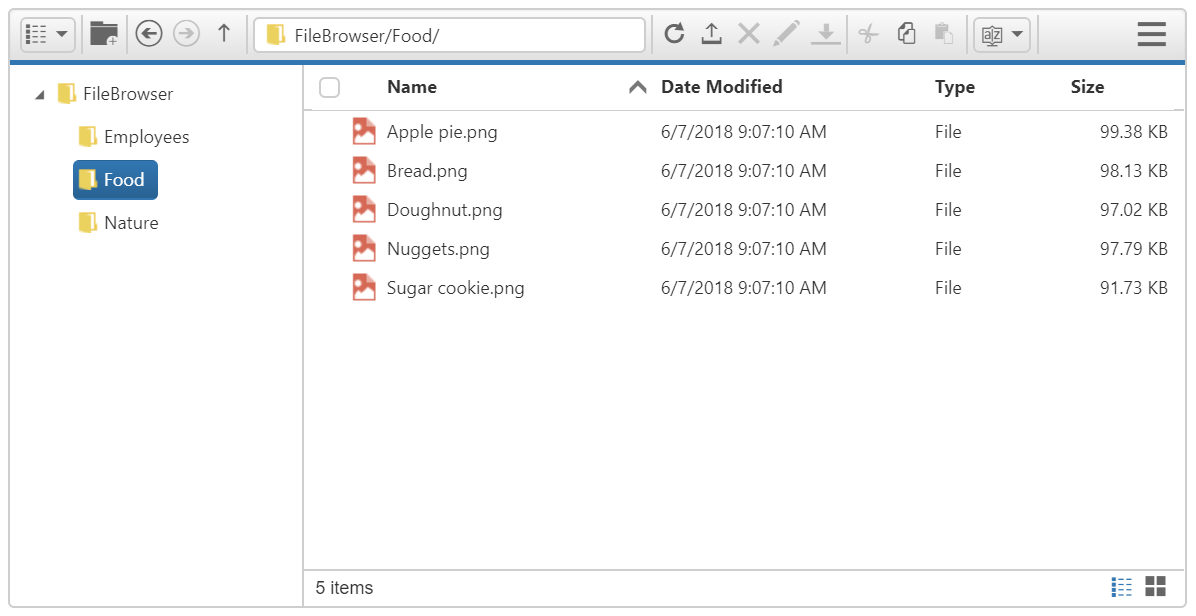
Task: Go back using the navigation arrow
Action: [148, 33]
